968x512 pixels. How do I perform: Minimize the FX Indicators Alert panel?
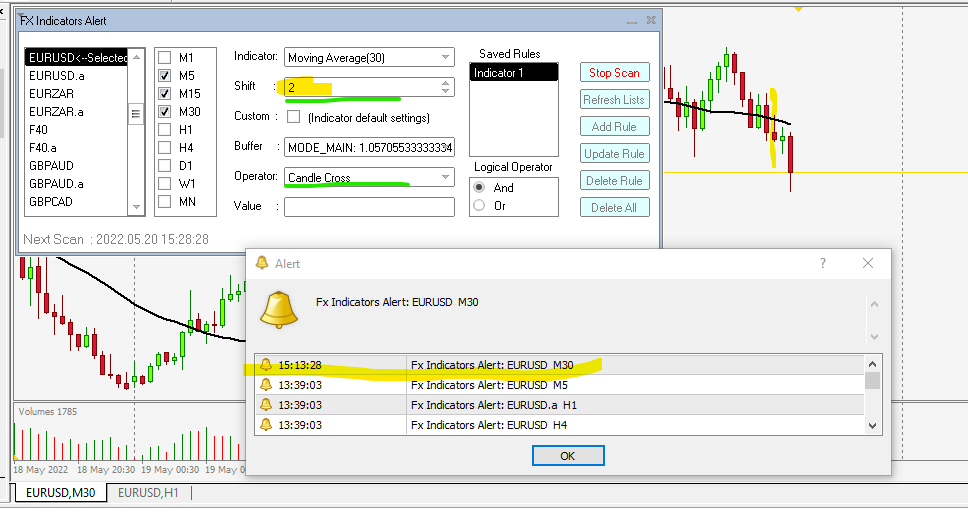(632, 21)
